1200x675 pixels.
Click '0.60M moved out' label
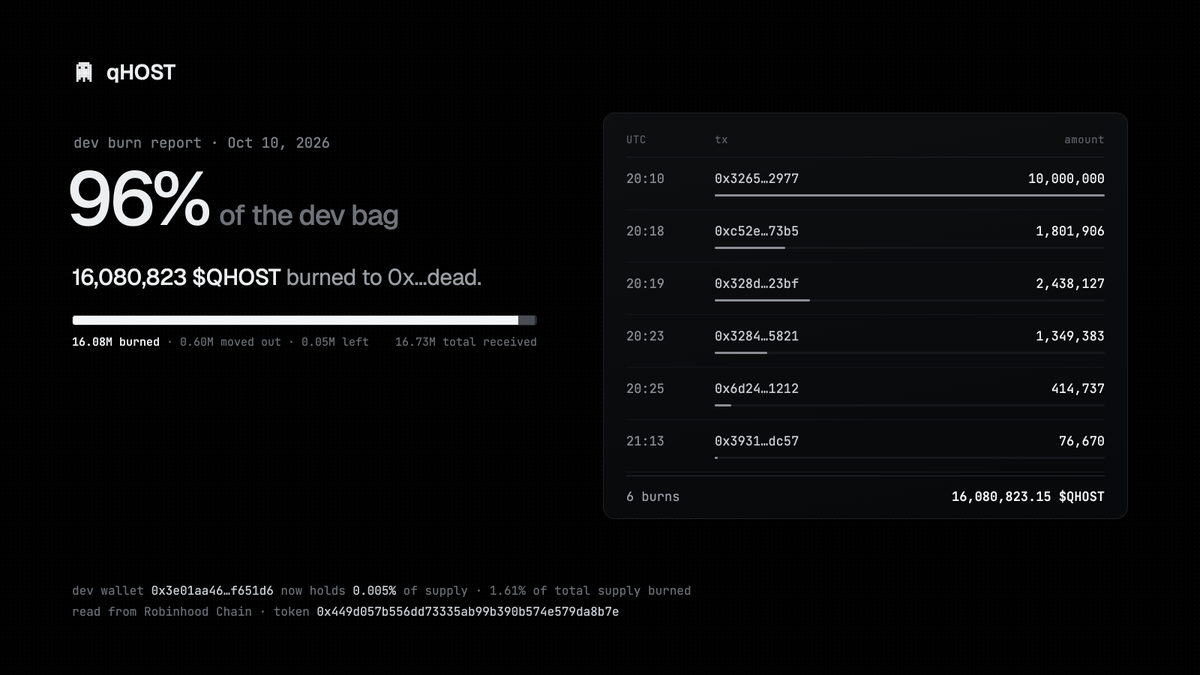pos(231,342)
